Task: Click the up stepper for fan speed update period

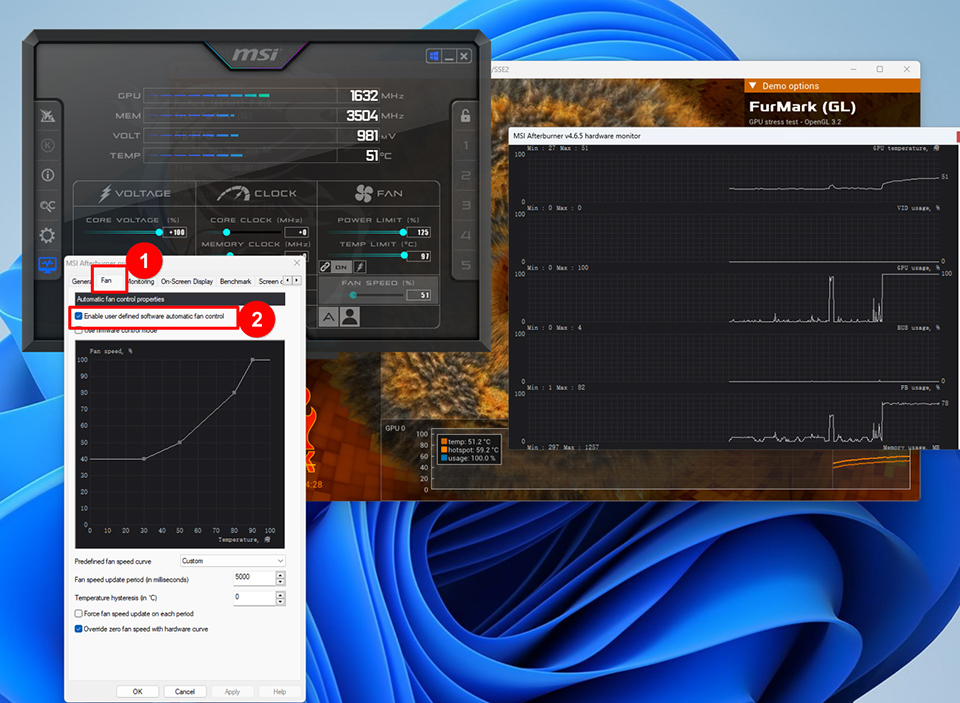Action: coord(281,573)
